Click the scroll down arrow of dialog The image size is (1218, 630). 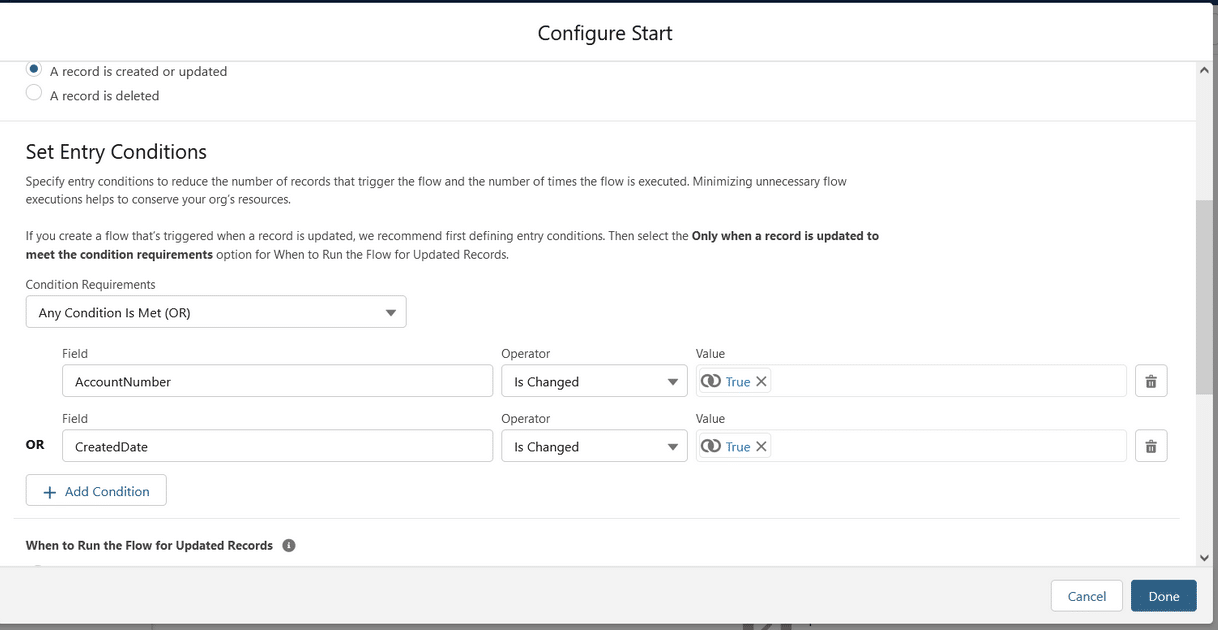point(1206,558)
